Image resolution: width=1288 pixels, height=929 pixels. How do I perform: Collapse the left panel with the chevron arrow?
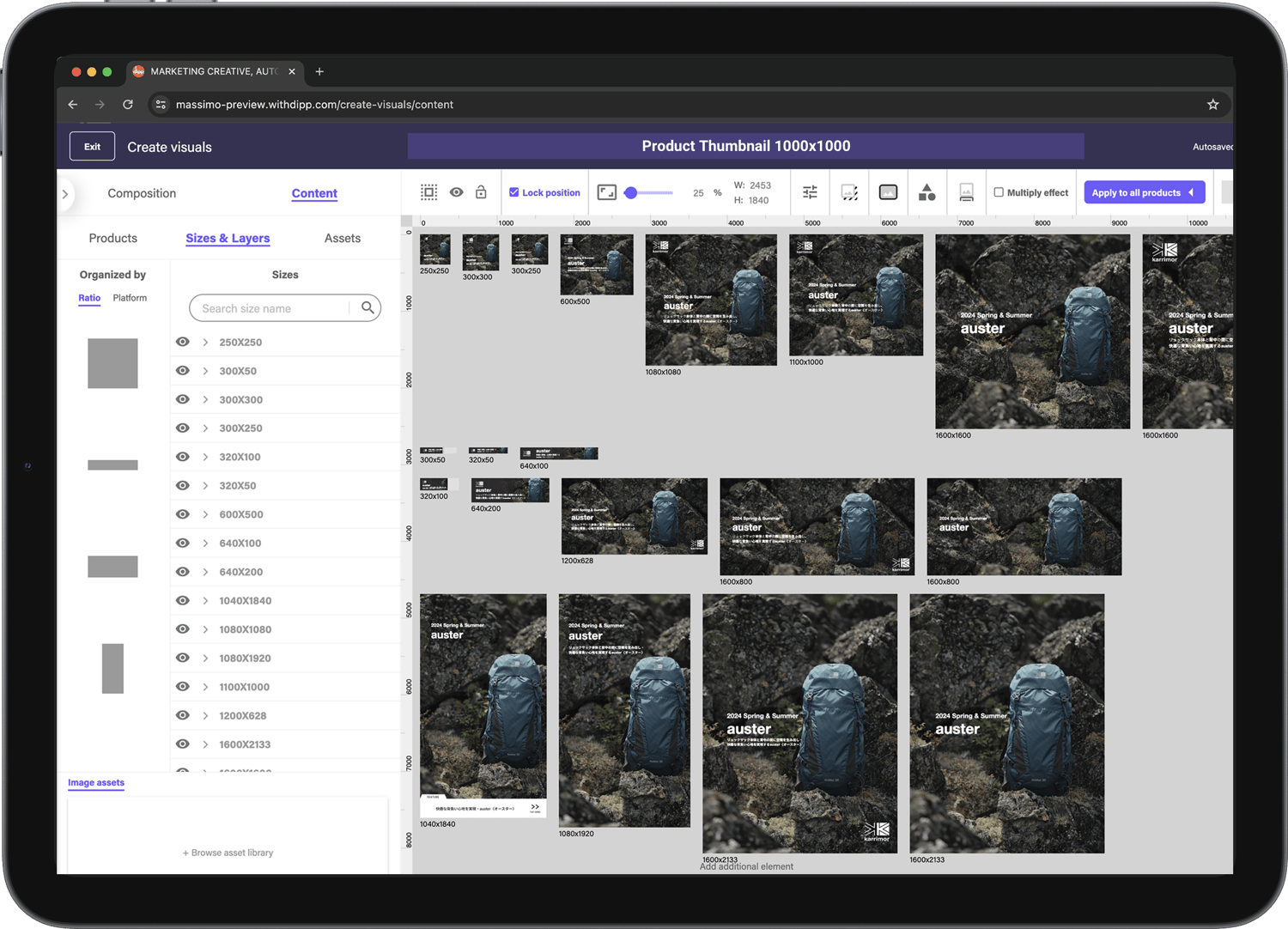coord(66,194)
